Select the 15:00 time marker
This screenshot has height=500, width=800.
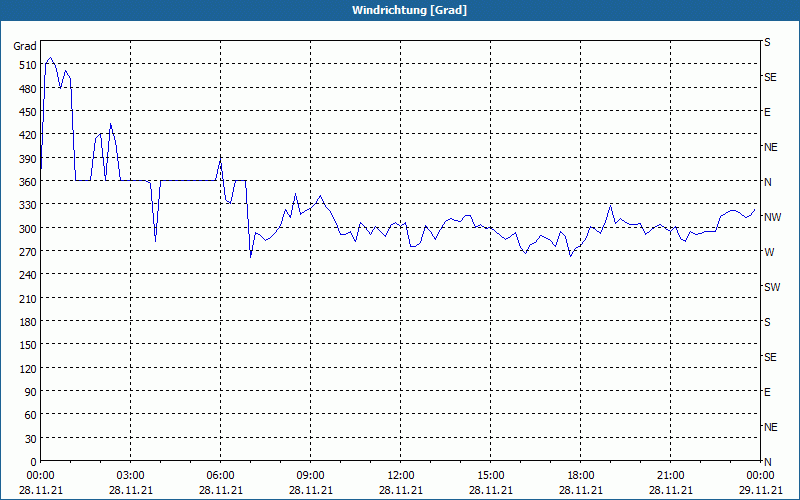(491, 475)
